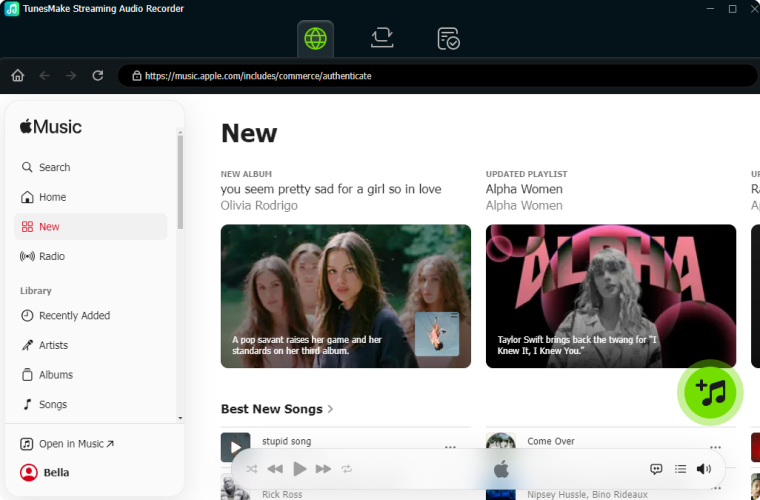The width and height of the screenshot is (760, 500).
Task: Click the Open in Music link
Action: point(67,444)
